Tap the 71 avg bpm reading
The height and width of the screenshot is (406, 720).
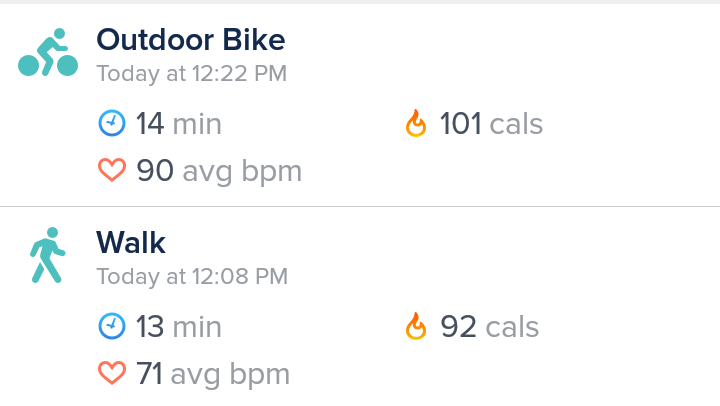[x=213, y=373]
